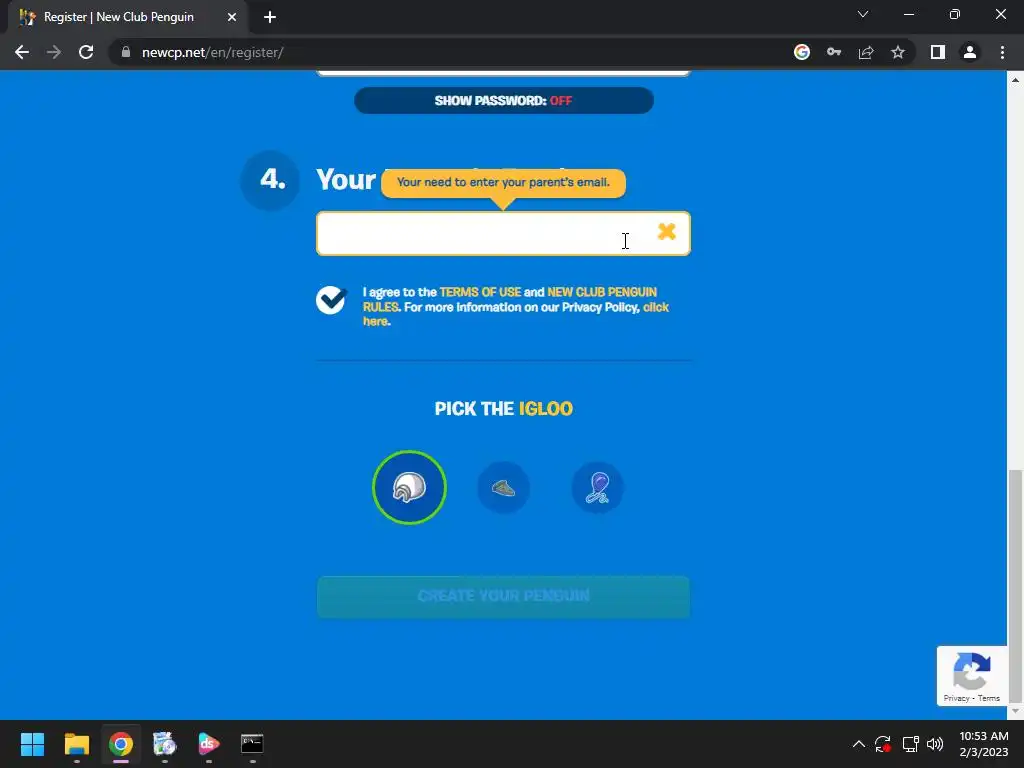Click the newcp.net address bar URL
1024x768 pixels.
pyautogui.click(x=212, y=52)
